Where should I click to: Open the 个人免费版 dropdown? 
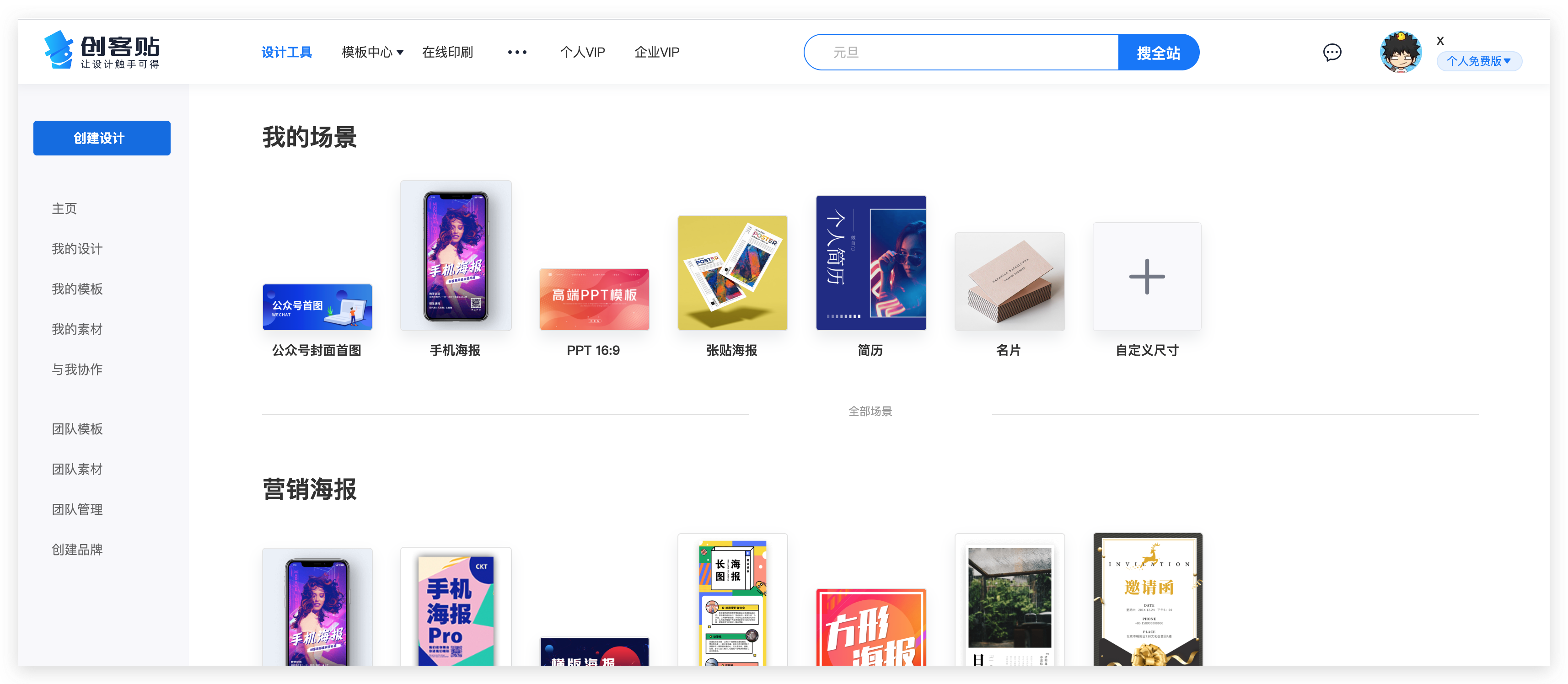[1479, 61]
